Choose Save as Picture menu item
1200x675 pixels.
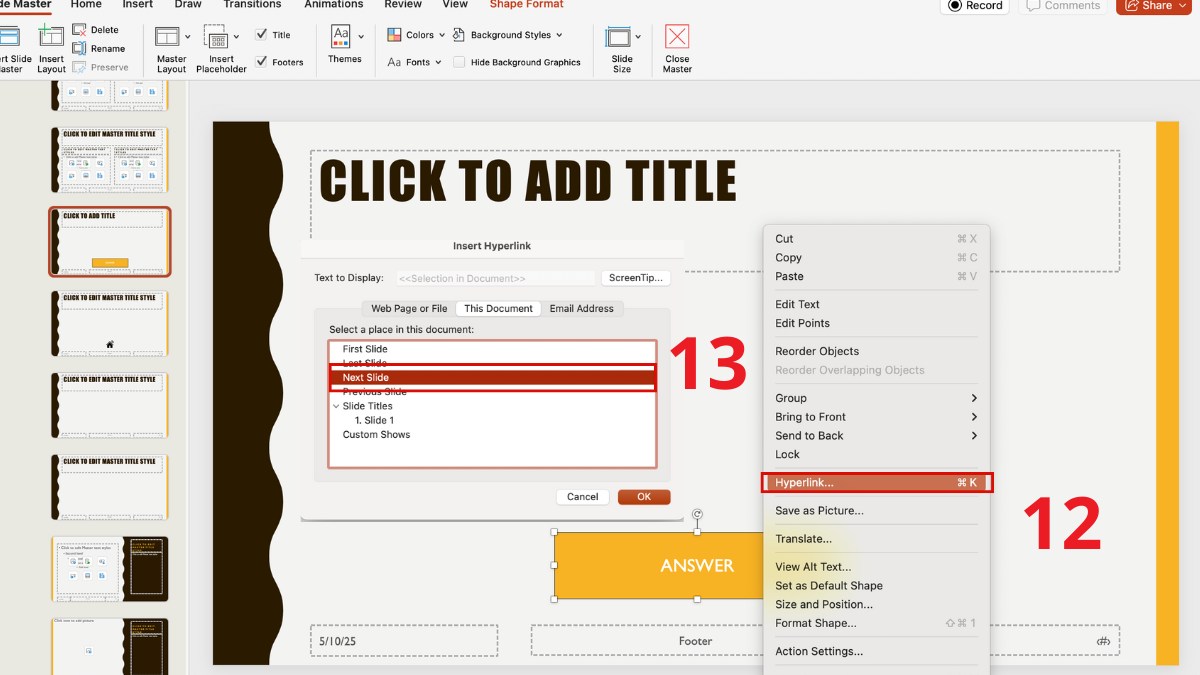coord(875,511)
